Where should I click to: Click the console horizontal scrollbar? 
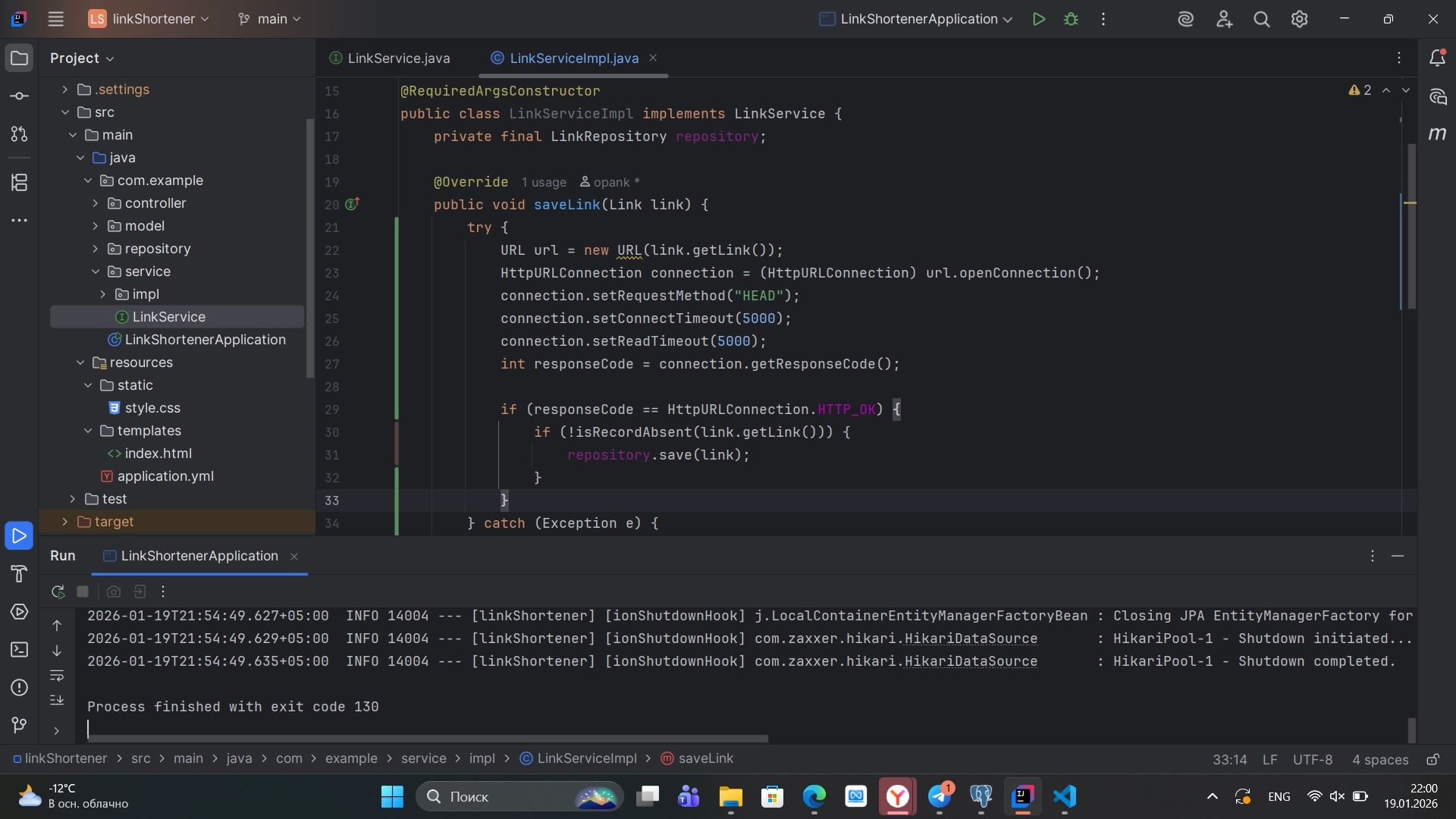[428, 738]
